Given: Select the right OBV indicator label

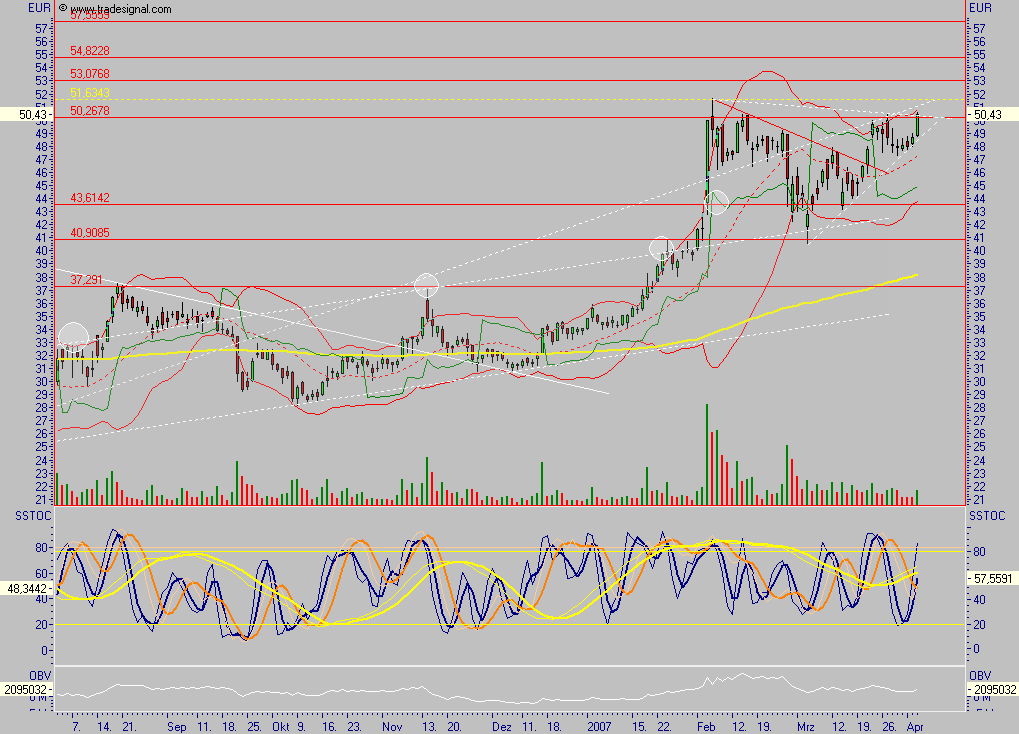Looking at the screenshot, I should click(980, 675).
